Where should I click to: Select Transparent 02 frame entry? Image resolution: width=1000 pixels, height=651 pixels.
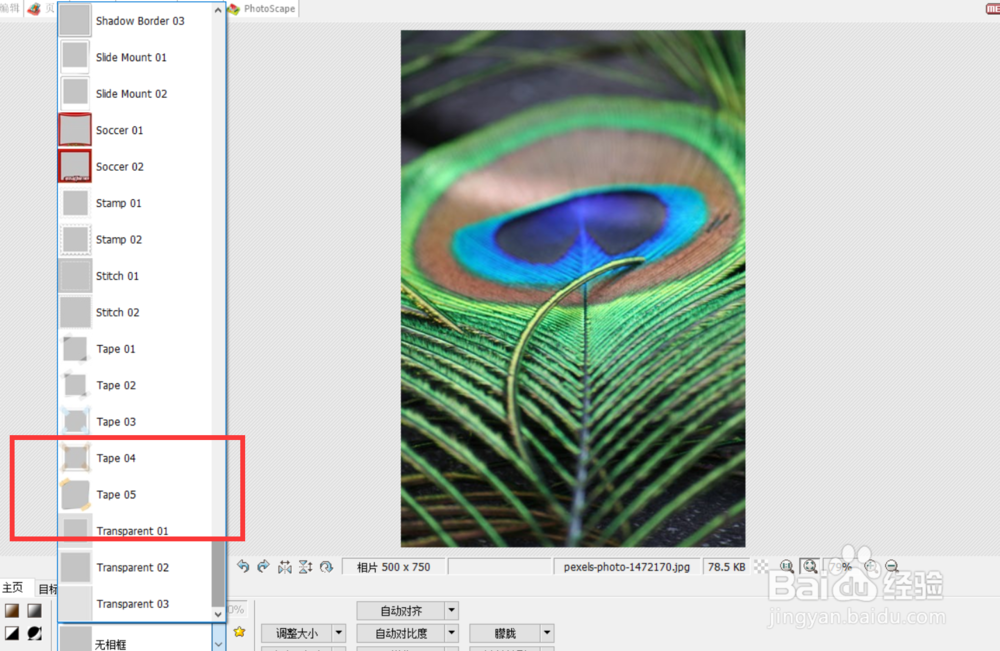tap(135, 567)
